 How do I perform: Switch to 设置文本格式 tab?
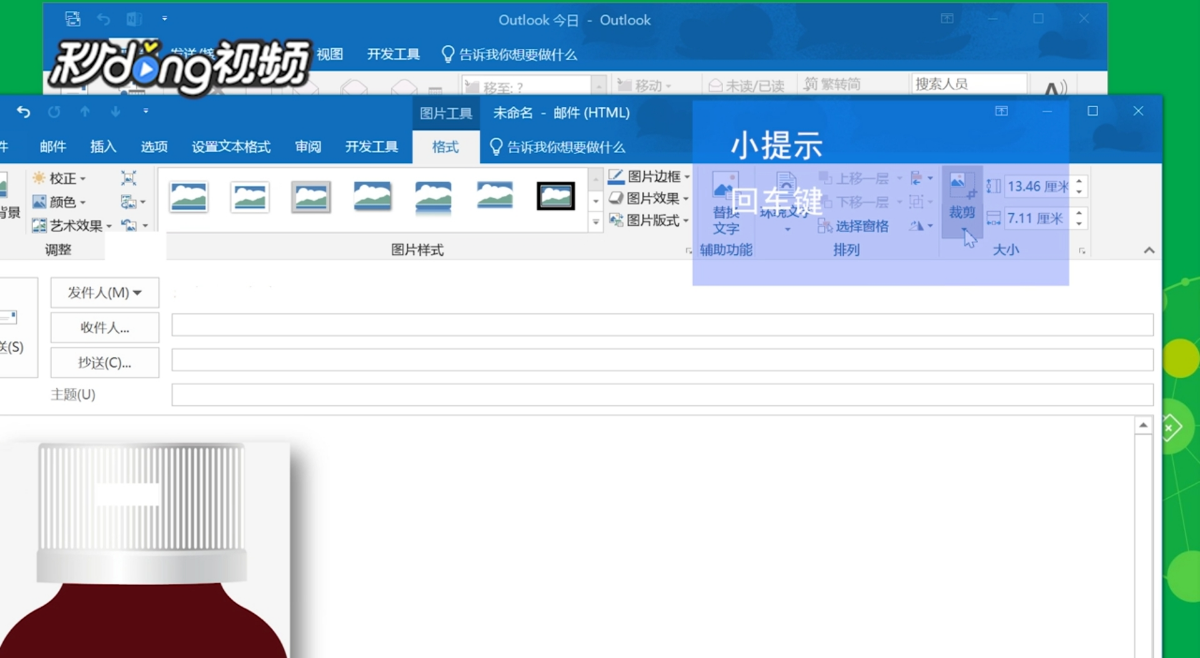point(231,147)
